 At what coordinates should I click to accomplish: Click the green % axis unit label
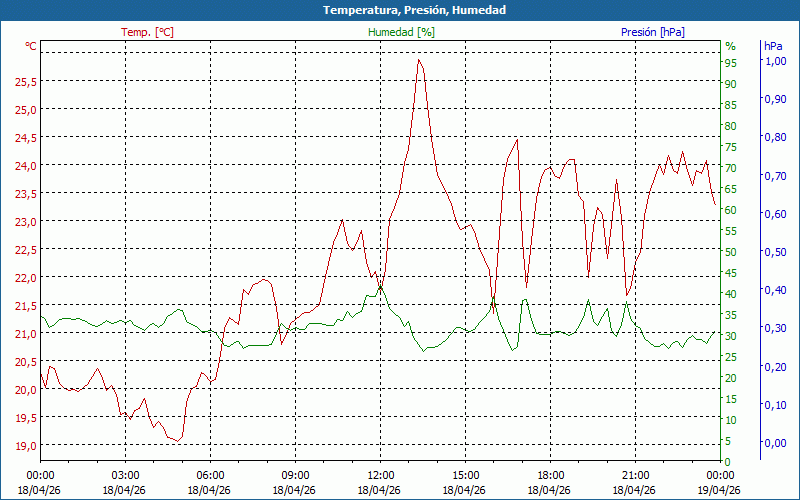(730, 46)
